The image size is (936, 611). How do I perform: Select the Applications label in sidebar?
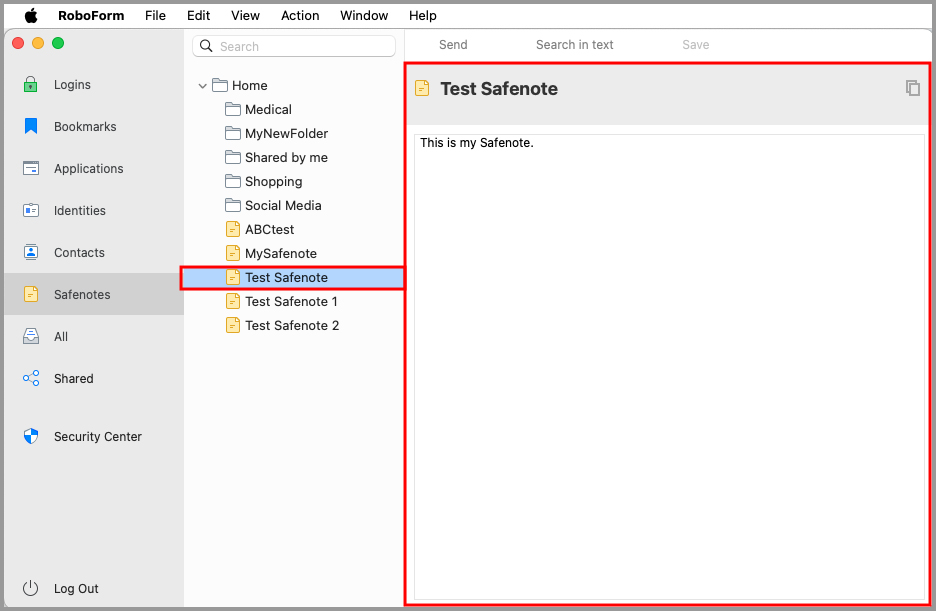point(88,168)
